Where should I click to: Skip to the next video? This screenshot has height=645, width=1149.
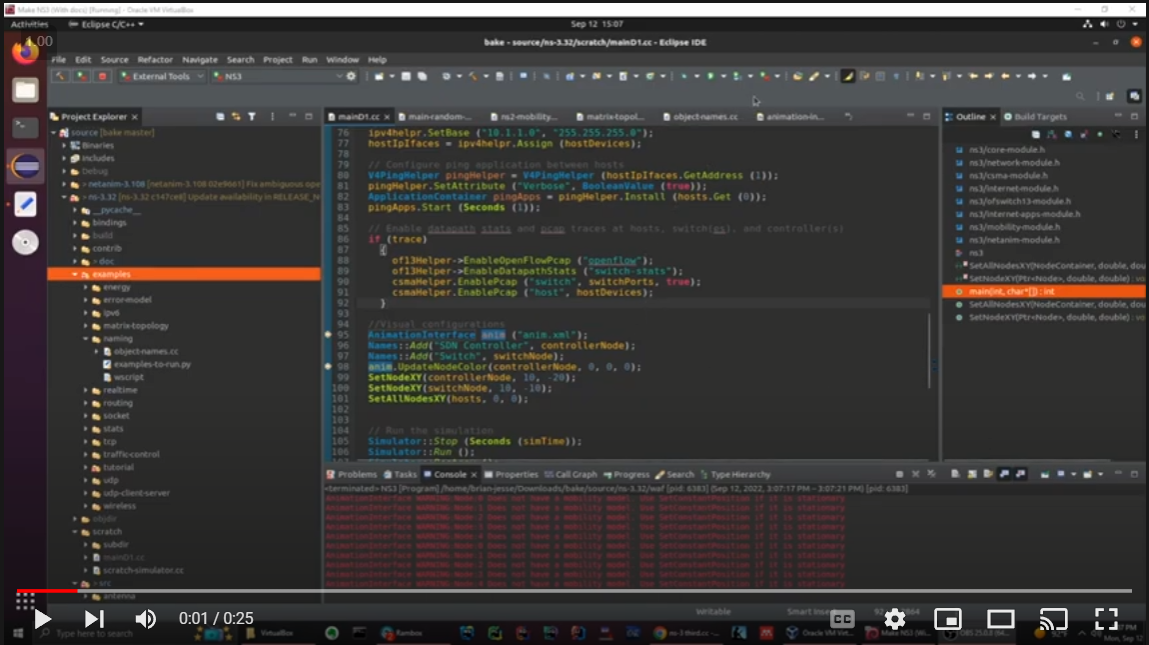coord(94,619)
